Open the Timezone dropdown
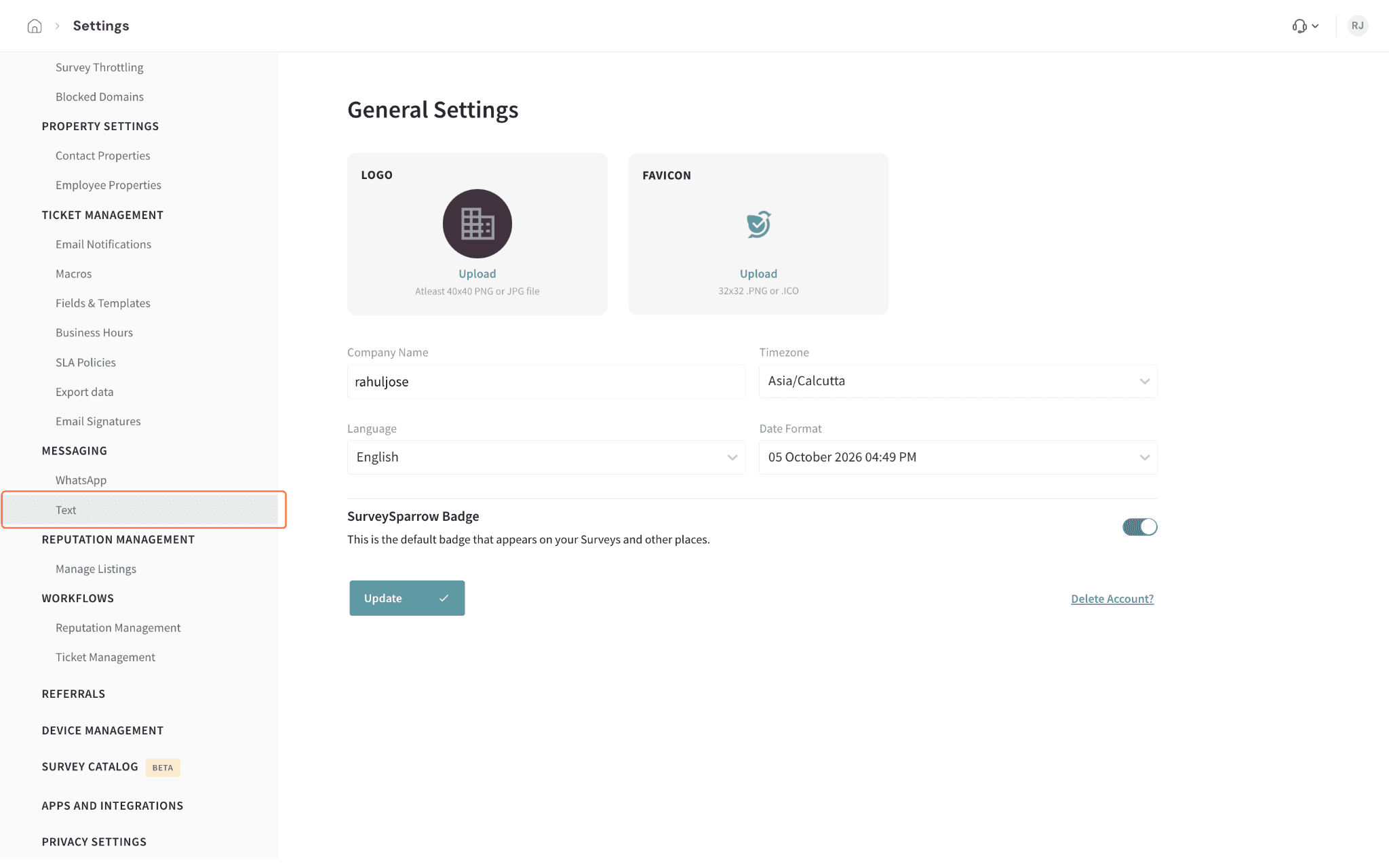Image resolution: width=1389 pixels, height=868 pixels. [958, 381]
